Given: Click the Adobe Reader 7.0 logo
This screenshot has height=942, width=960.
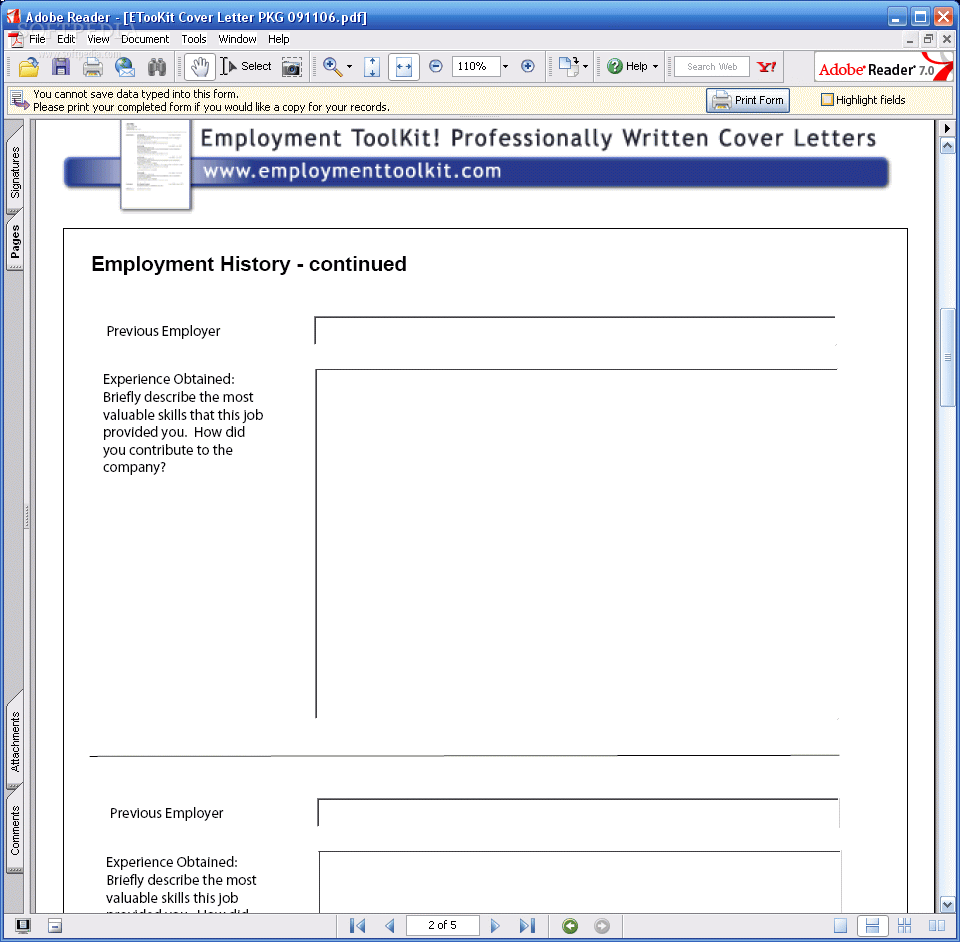Looking at the screenshot, I should [x=883, y=67].
